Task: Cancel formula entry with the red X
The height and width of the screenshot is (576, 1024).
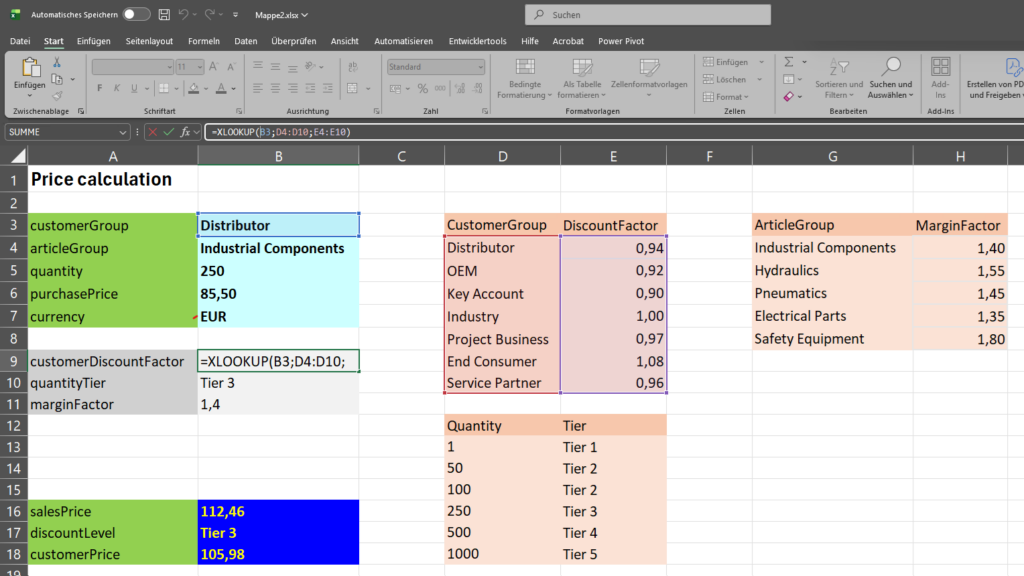Action: pos(152,132)
